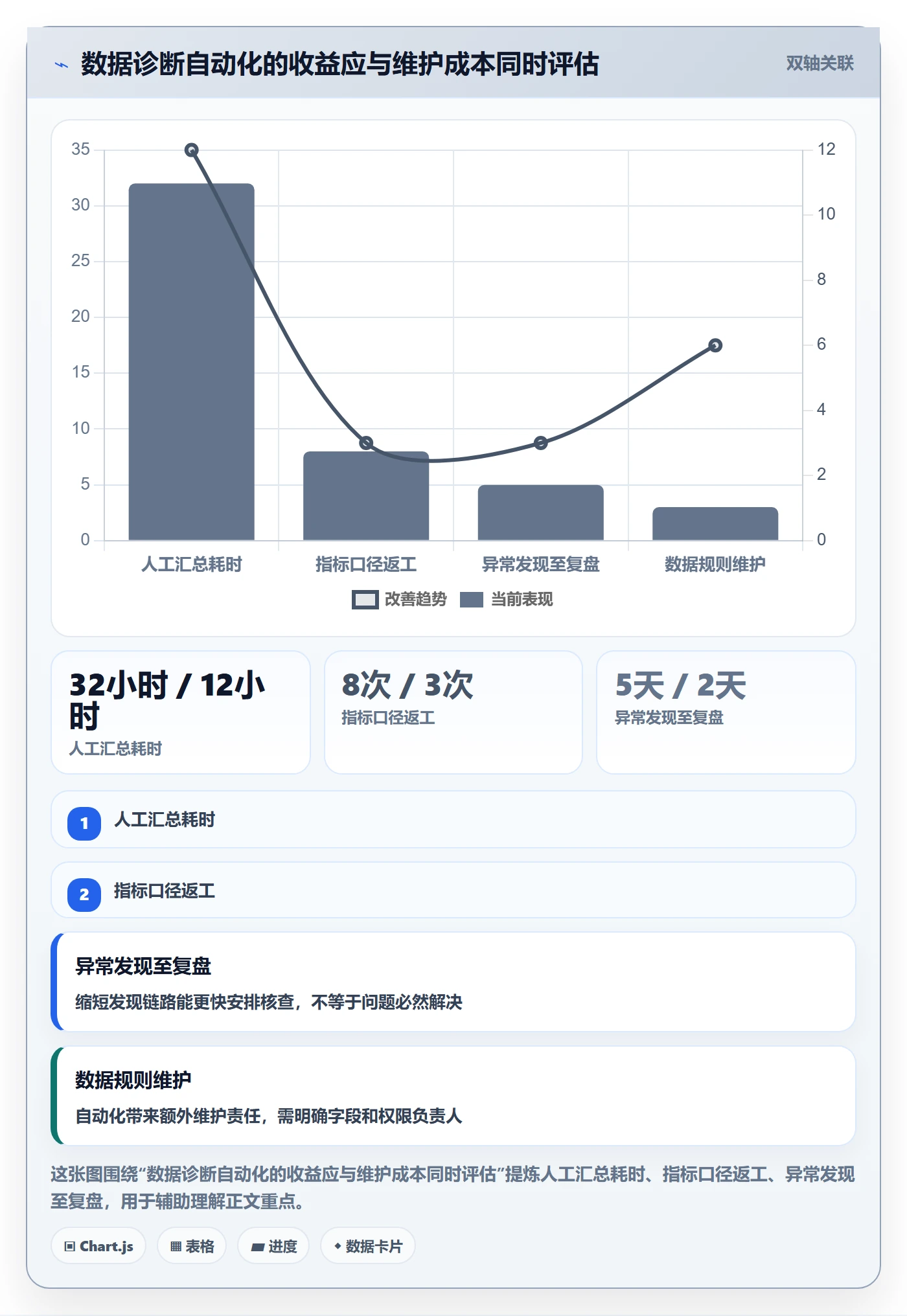This screenshot has height=1316, width=907.
Task: Select list row 2 指标口径返工 text
Action: click(x=165, y=891)
